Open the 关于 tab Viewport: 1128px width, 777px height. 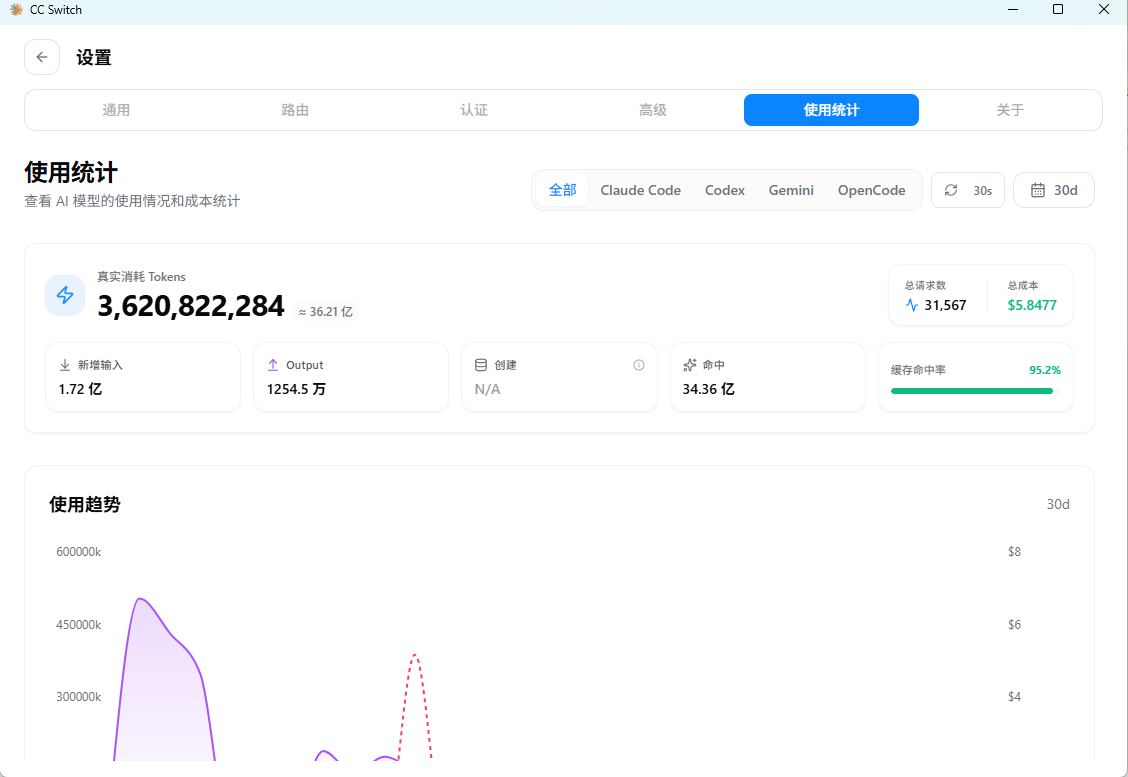pos(1010,110)
